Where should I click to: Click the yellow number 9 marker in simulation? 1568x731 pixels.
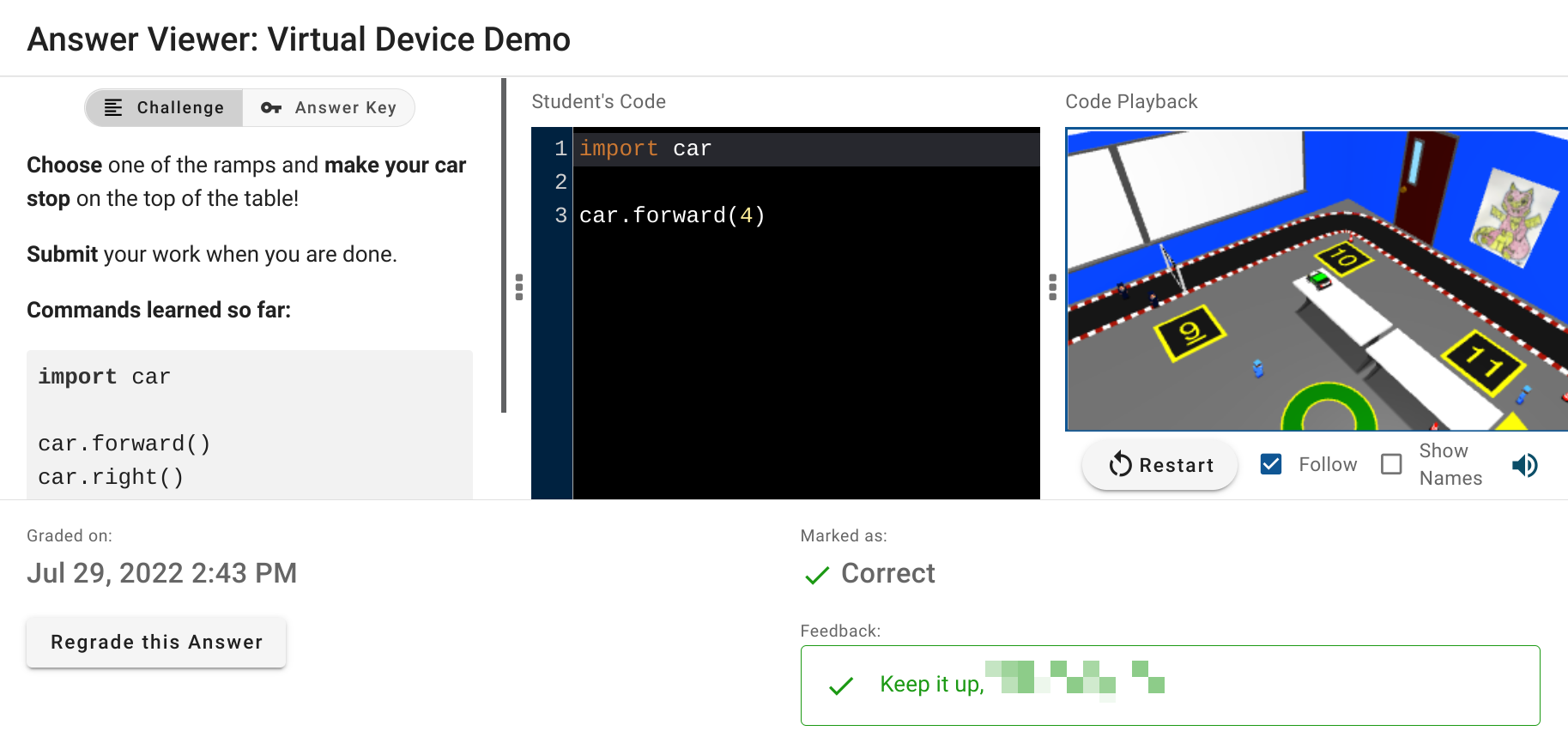pos(1190,332)
